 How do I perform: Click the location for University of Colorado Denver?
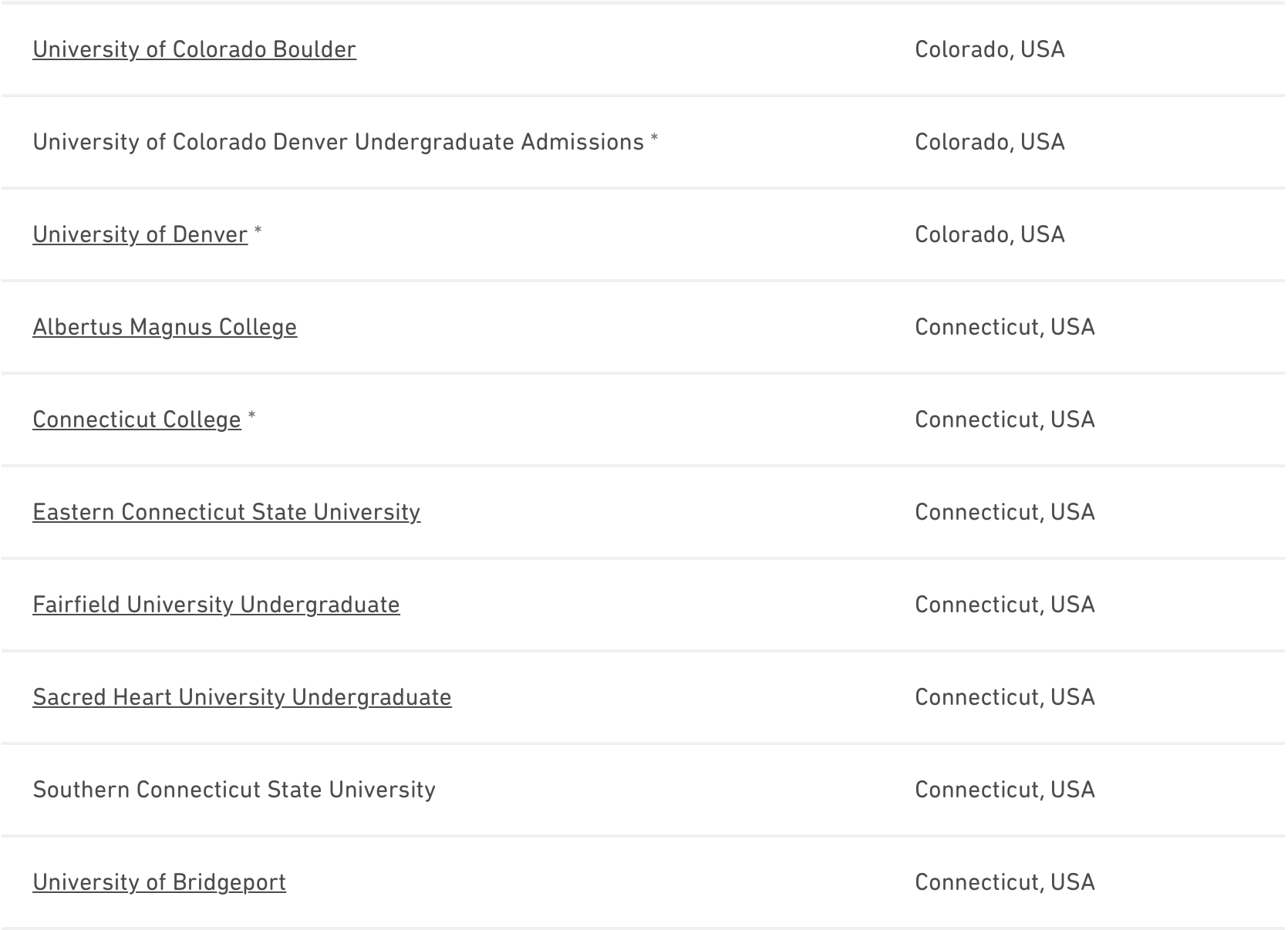[x=990, y=142]
